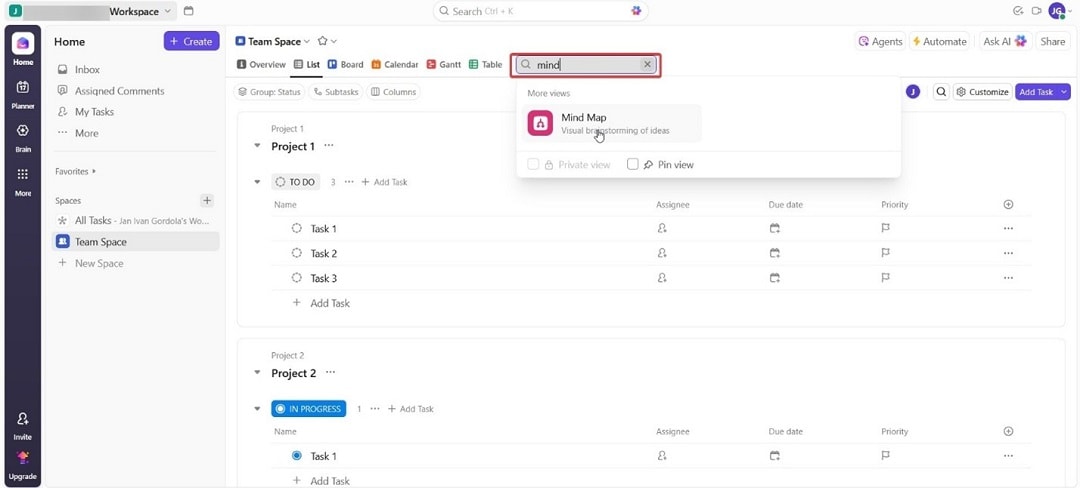Toggle status circle of Project 1 Task 2
The width and height of the screenshot is (1080, 488).
[x=297, y=253]
